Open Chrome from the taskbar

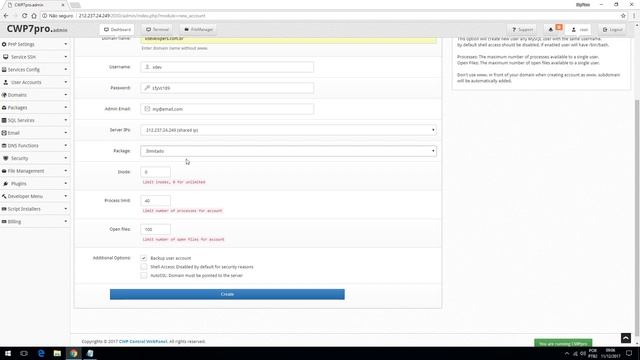(x=73, y=353)
